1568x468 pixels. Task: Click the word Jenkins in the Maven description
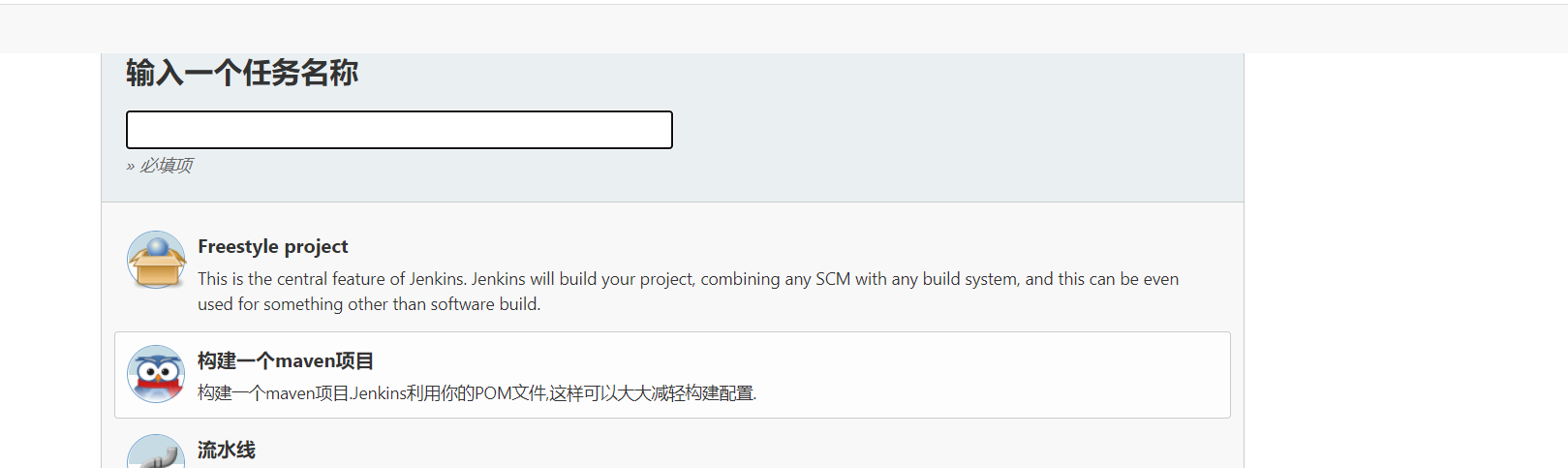coord(378,393)
